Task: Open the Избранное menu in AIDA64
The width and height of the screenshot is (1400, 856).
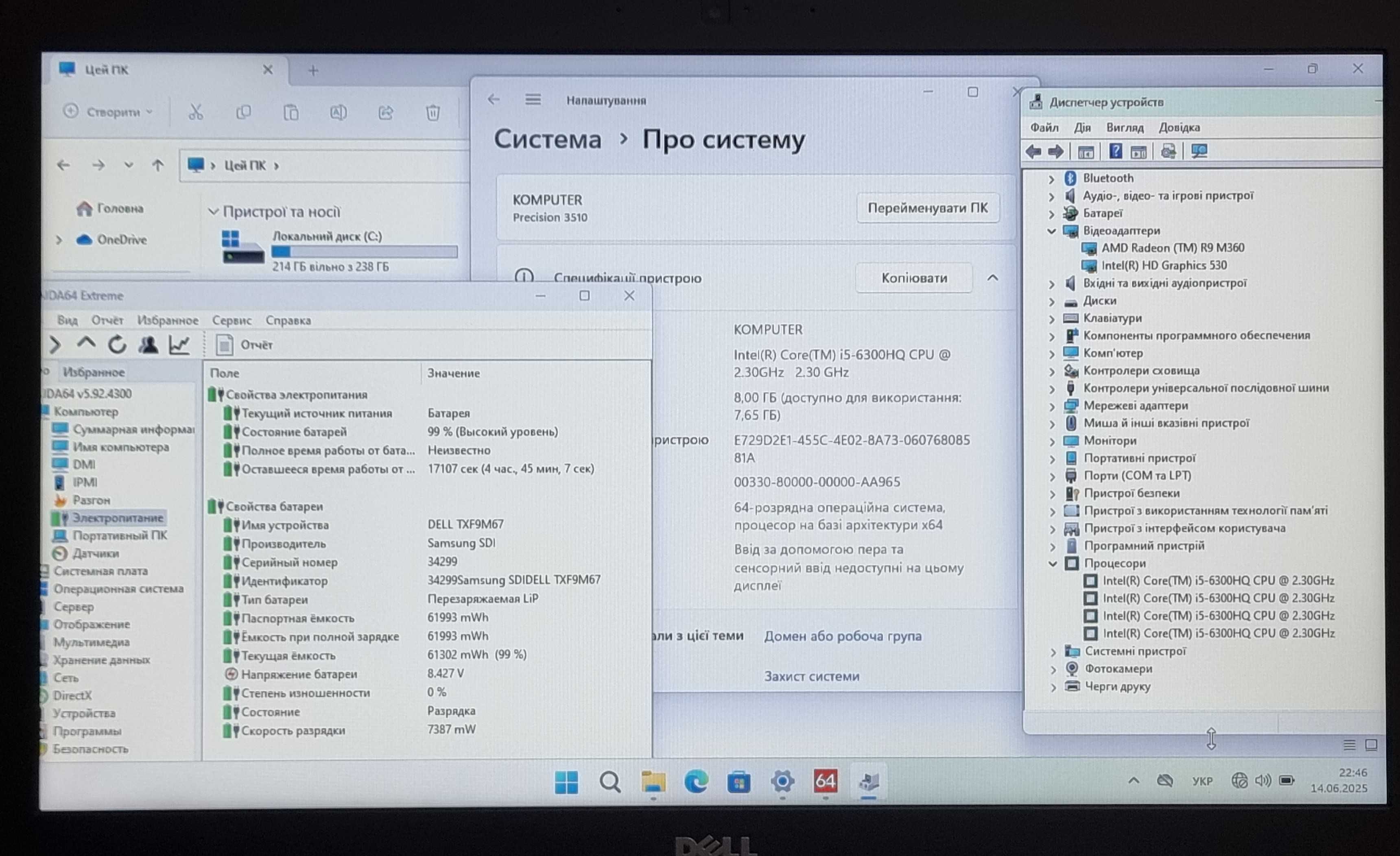Action: (x=168, y=320)
